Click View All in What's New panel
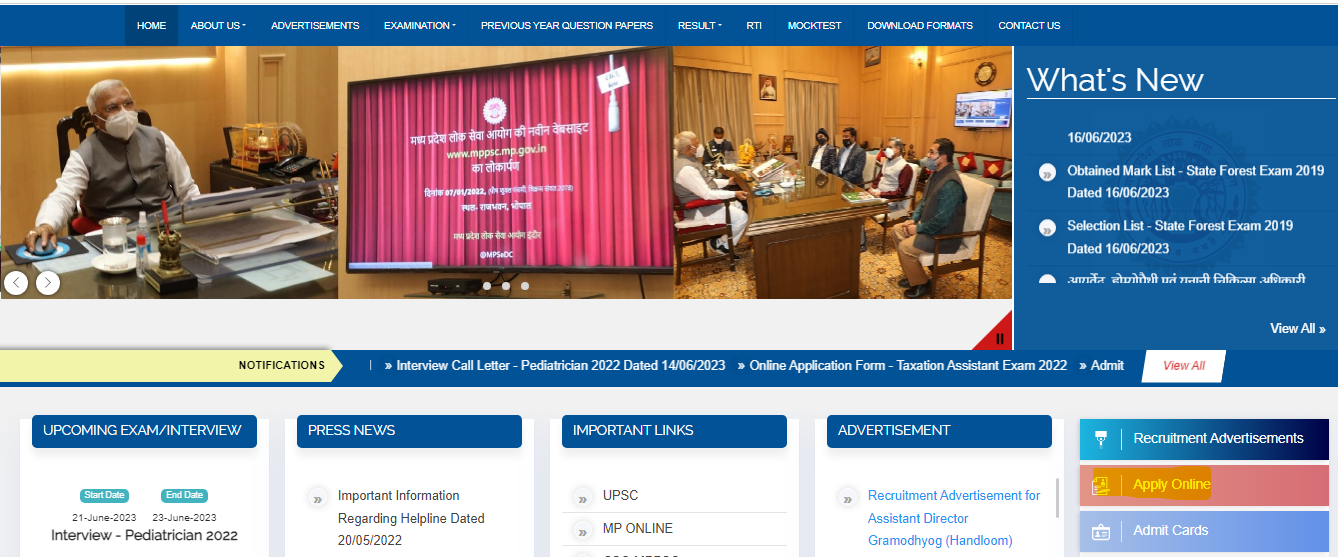Image resolution: width=1338 pixels, height=557 pixels. click(1298, 328)
